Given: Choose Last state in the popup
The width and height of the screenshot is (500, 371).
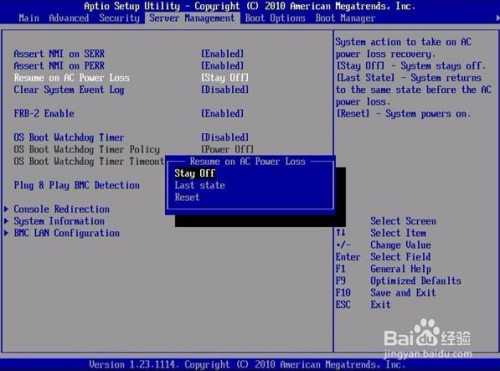Looking at the screenshot, I should tap(200, 185).
